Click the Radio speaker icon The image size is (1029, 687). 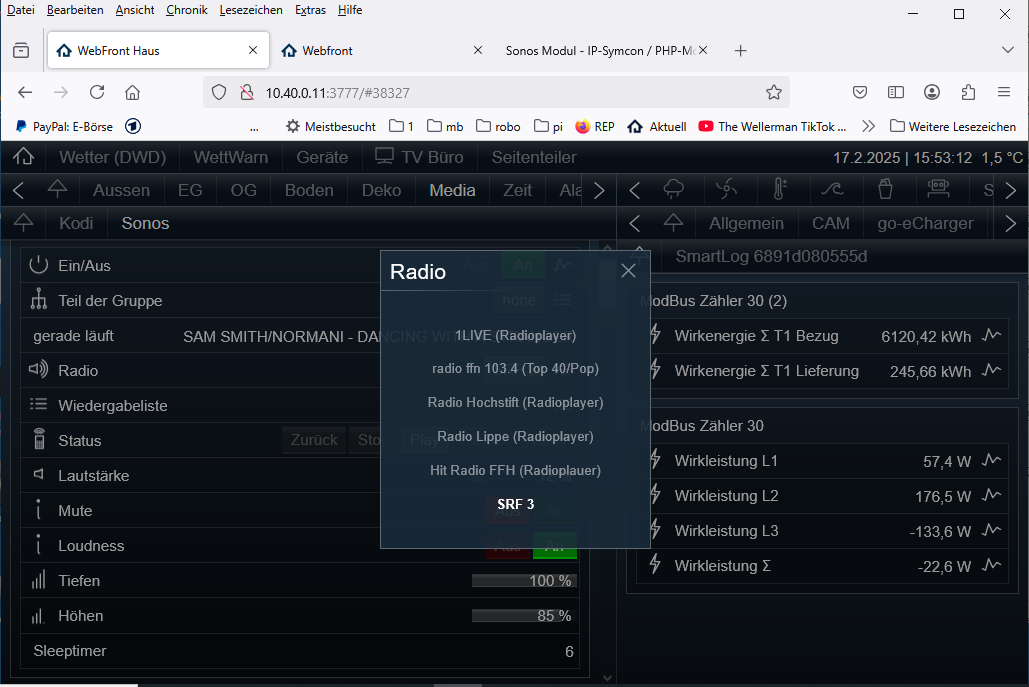(x=39, y=369)
